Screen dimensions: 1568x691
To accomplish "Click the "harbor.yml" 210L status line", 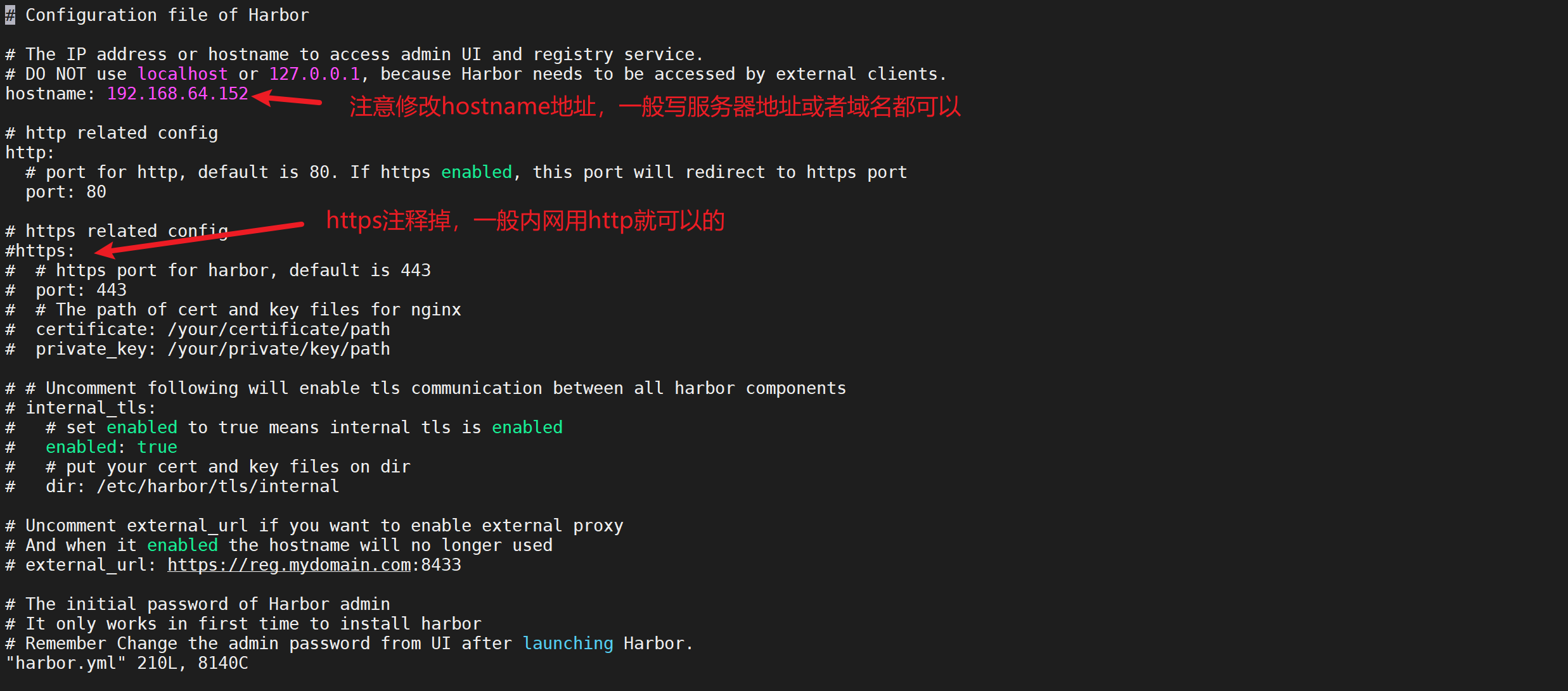I will tap(127, 663).
